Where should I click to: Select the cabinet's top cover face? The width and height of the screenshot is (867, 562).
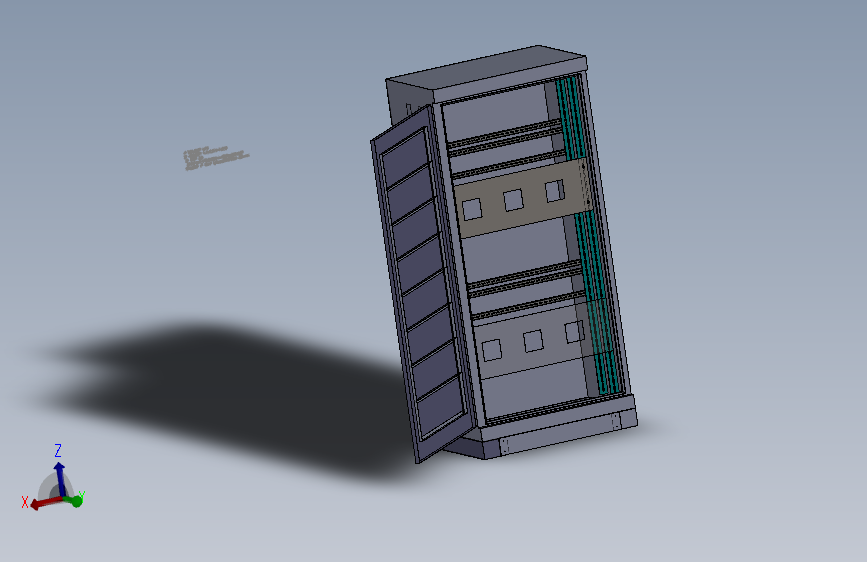487,68
